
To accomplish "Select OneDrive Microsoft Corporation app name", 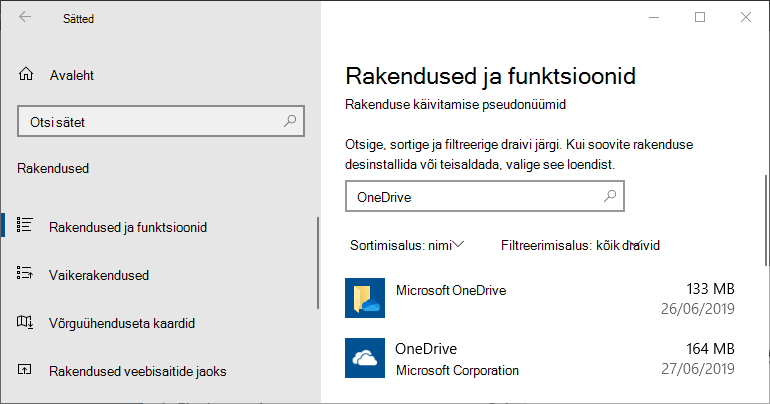I will coord(426,349).
